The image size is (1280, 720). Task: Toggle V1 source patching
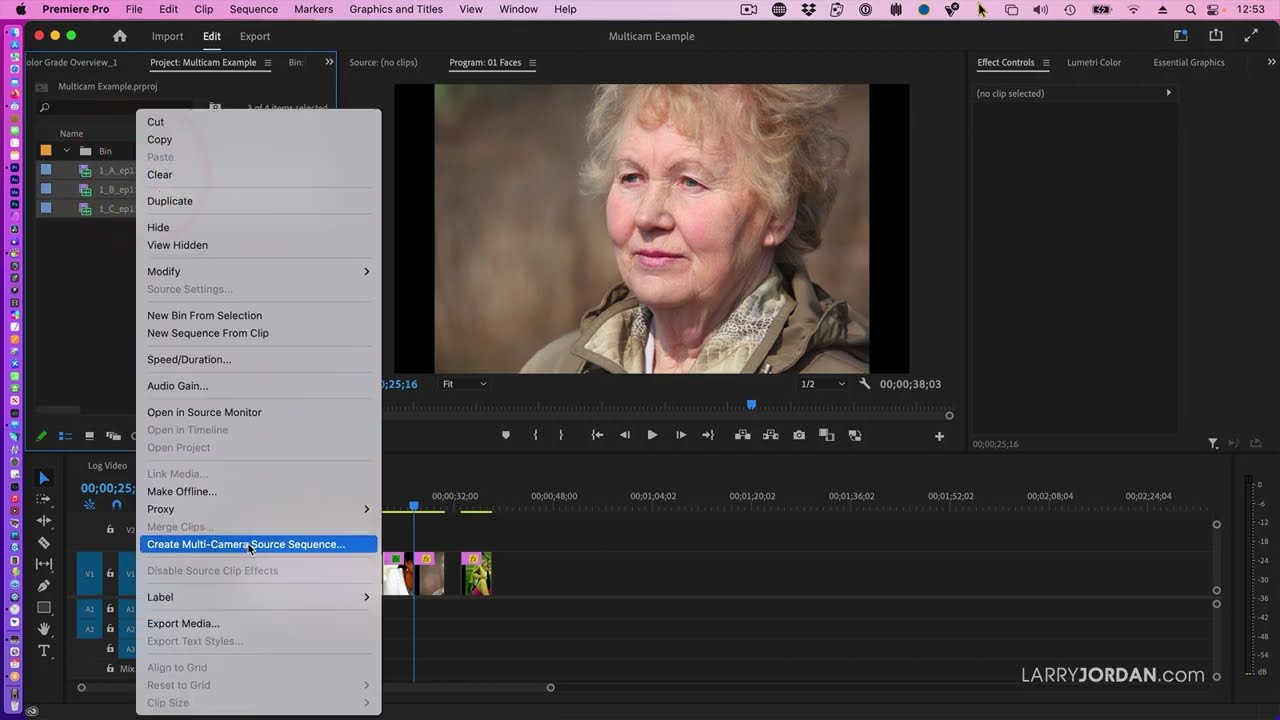coord(89,574)
